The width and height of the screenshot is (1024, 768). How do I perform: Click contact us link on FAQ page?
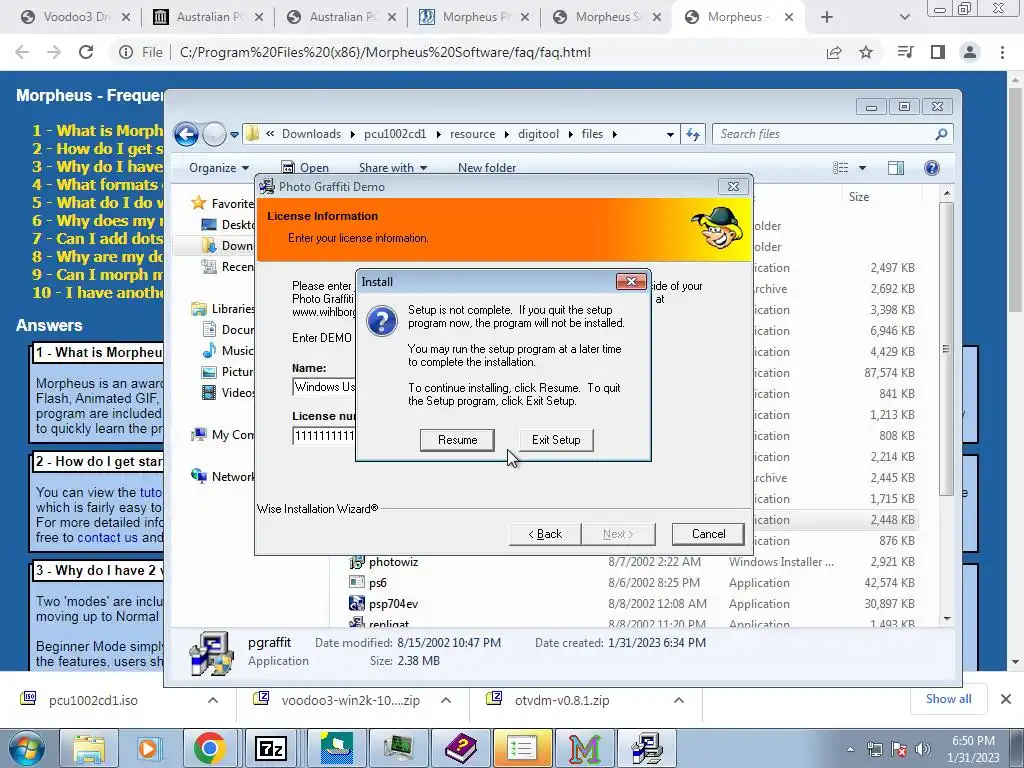click(108, 537)
